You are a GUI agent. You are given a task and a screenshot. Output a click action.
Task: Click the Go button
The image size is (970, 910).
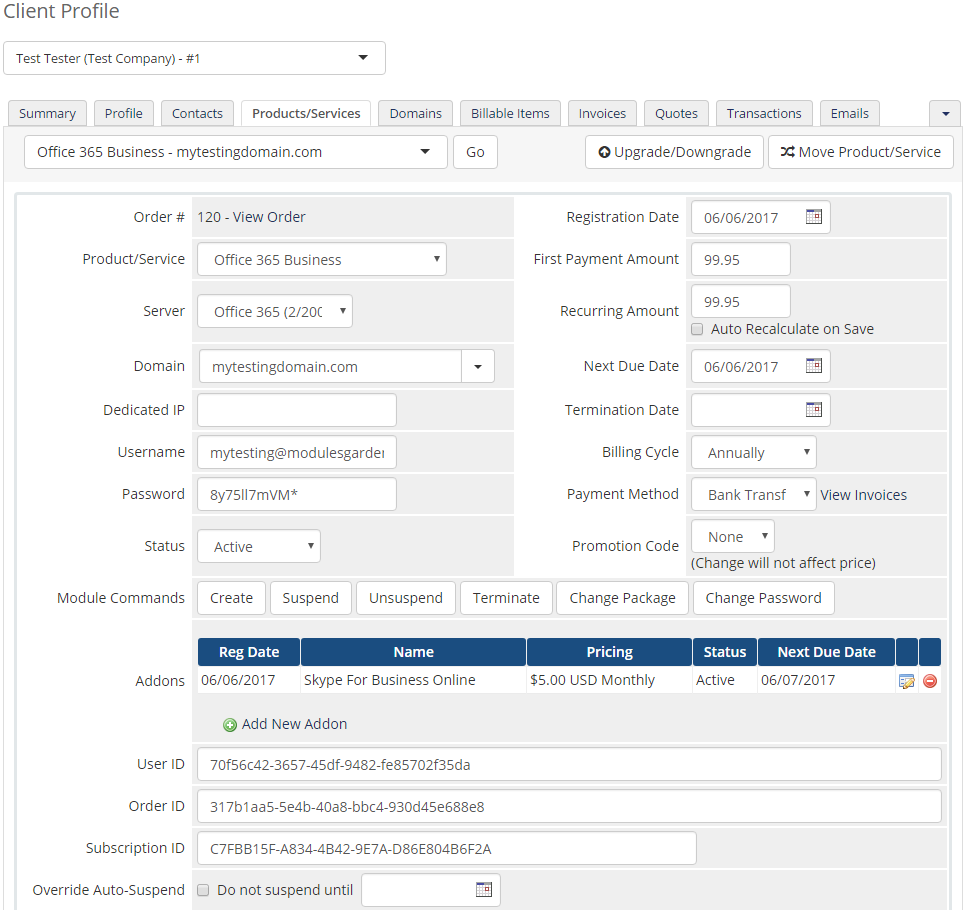(x=475, y=152)
